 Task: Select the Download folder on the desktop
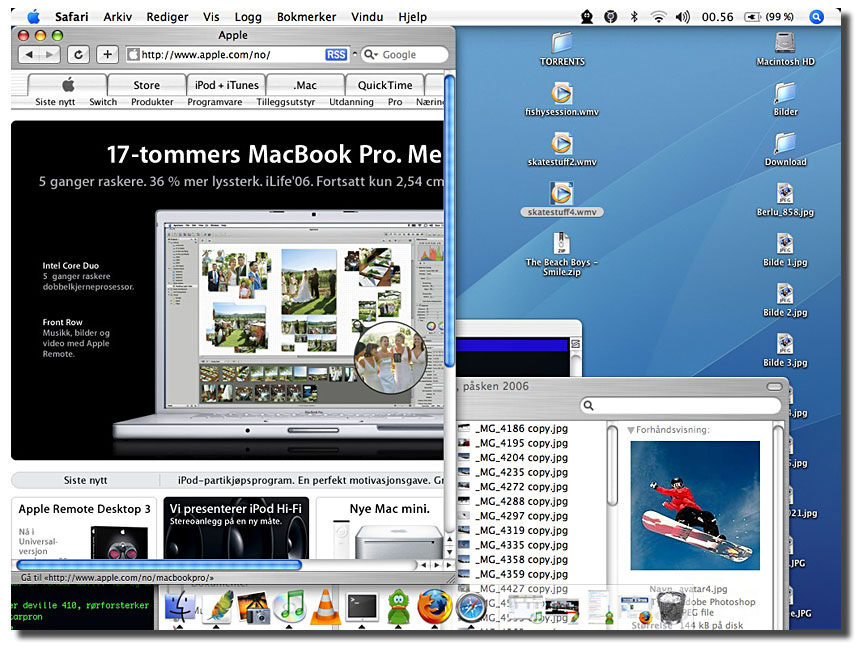[785, 149]
